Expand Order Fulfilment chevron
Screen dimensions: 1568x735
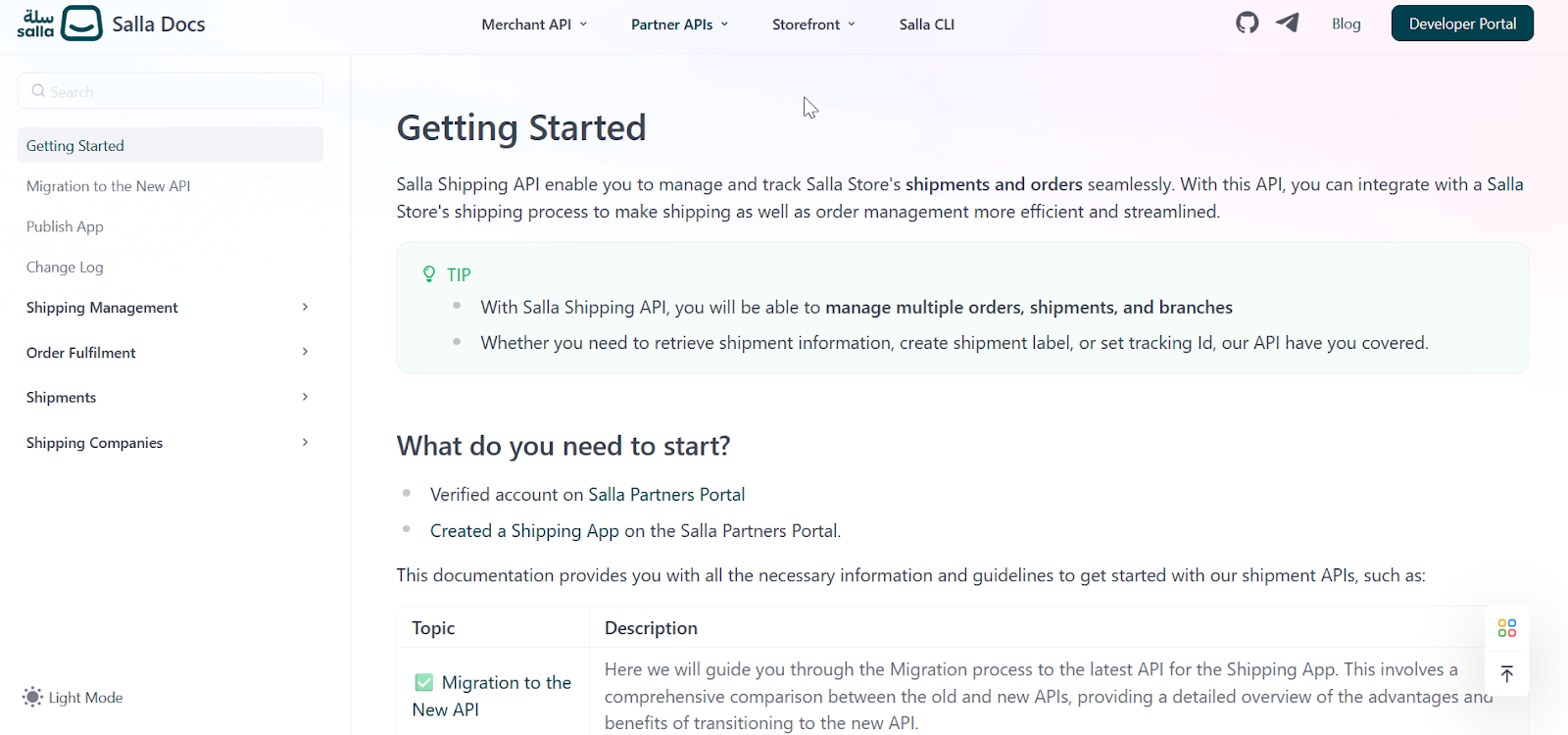(305, 352)
